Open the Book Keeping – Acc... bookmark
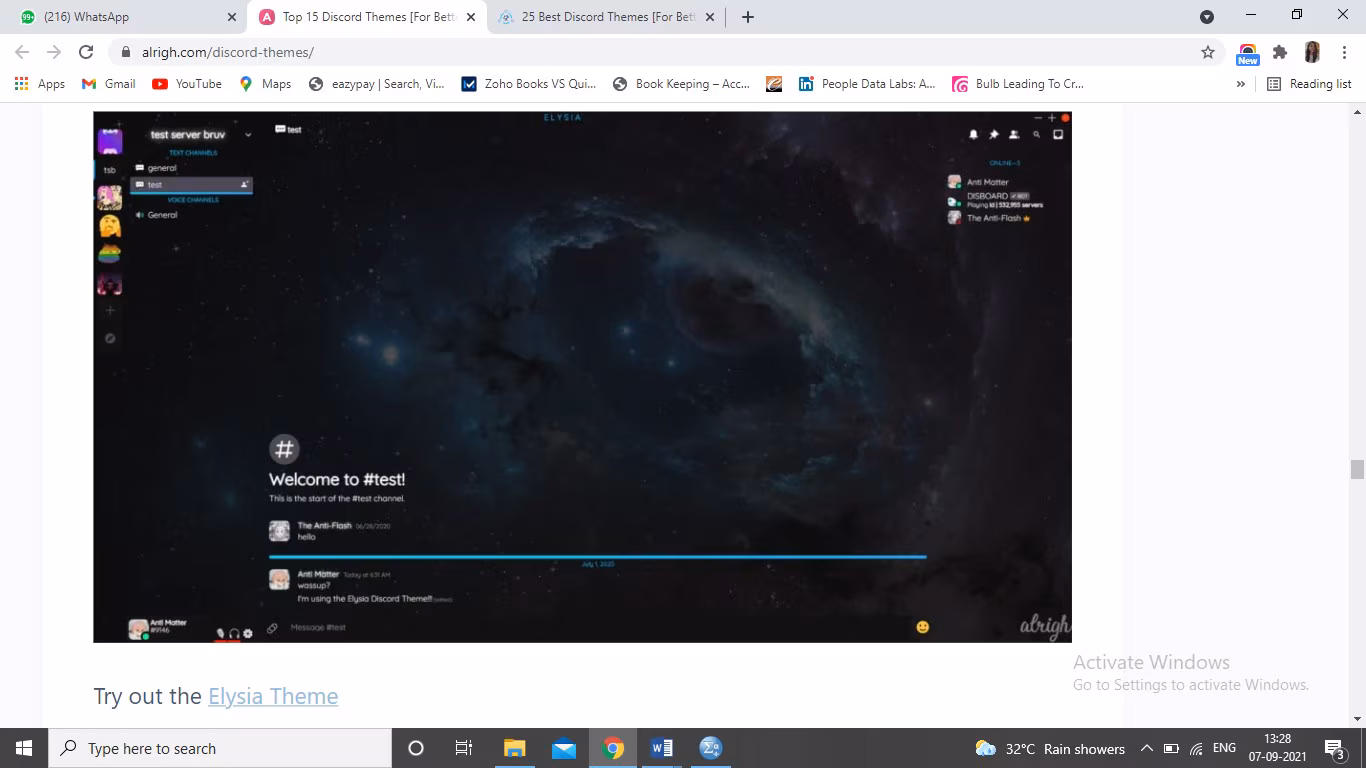Screen dimensions: 1366x768 (681, 84)
